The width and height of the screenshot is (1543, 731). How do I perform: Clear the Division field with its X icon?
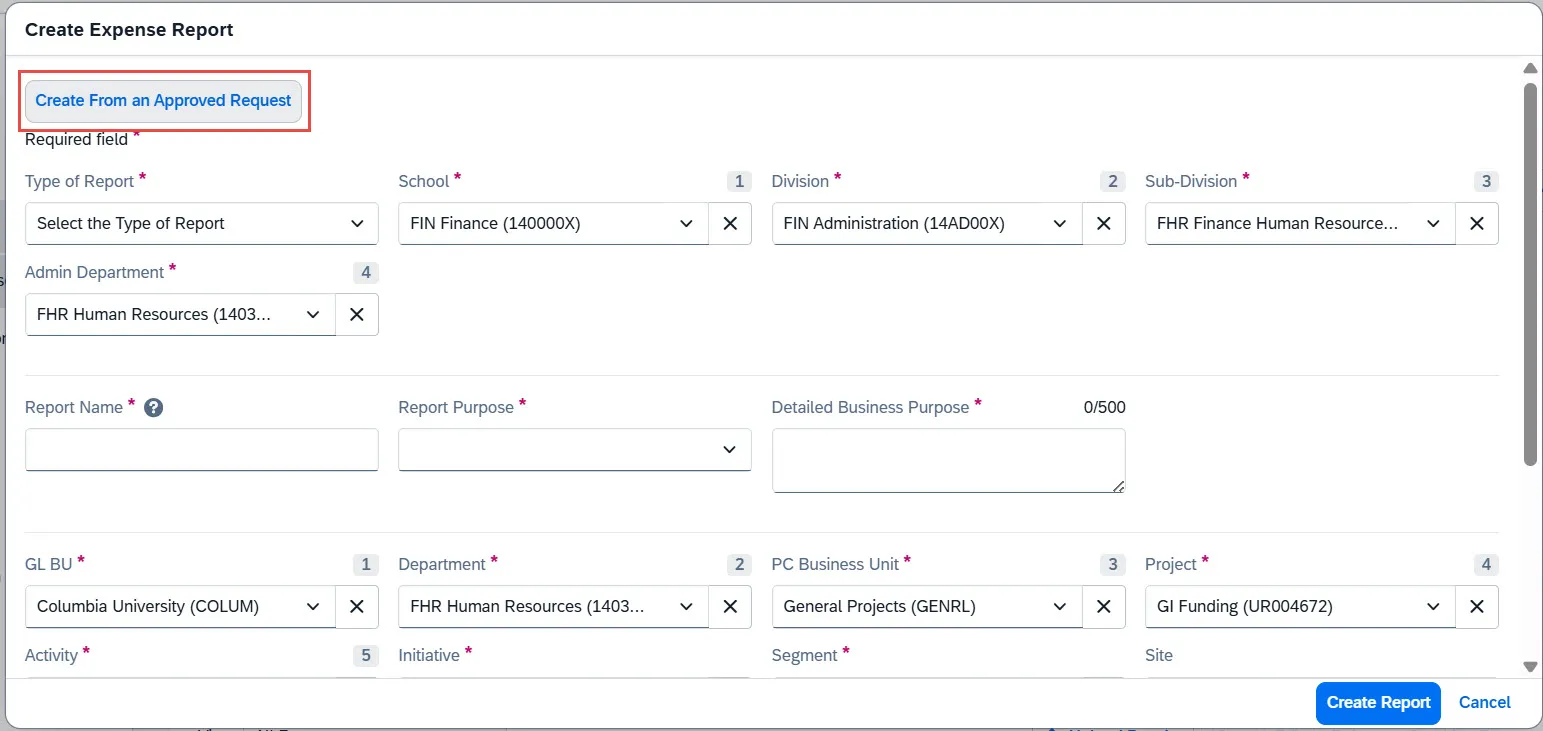click(x=1104, y=223)
